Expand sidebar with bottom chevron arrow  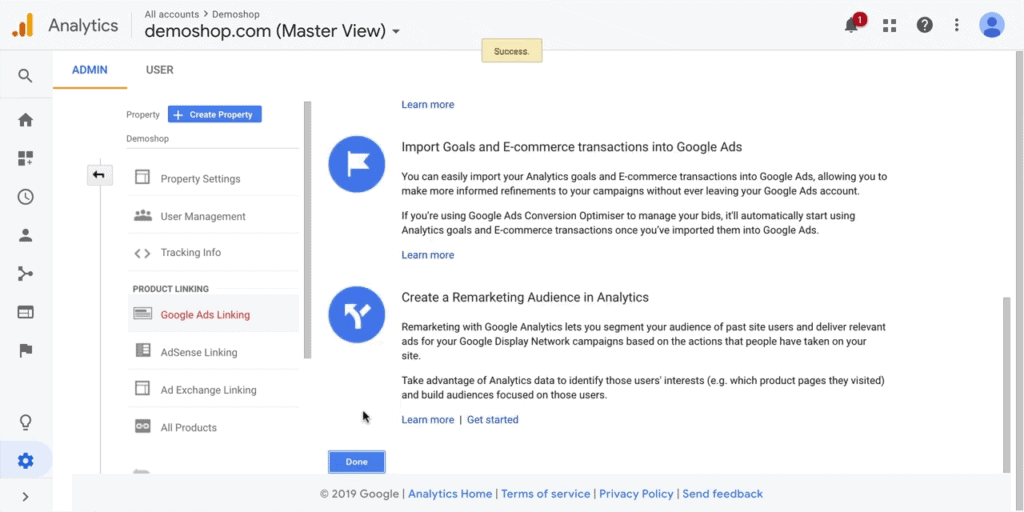click(25, 497)
